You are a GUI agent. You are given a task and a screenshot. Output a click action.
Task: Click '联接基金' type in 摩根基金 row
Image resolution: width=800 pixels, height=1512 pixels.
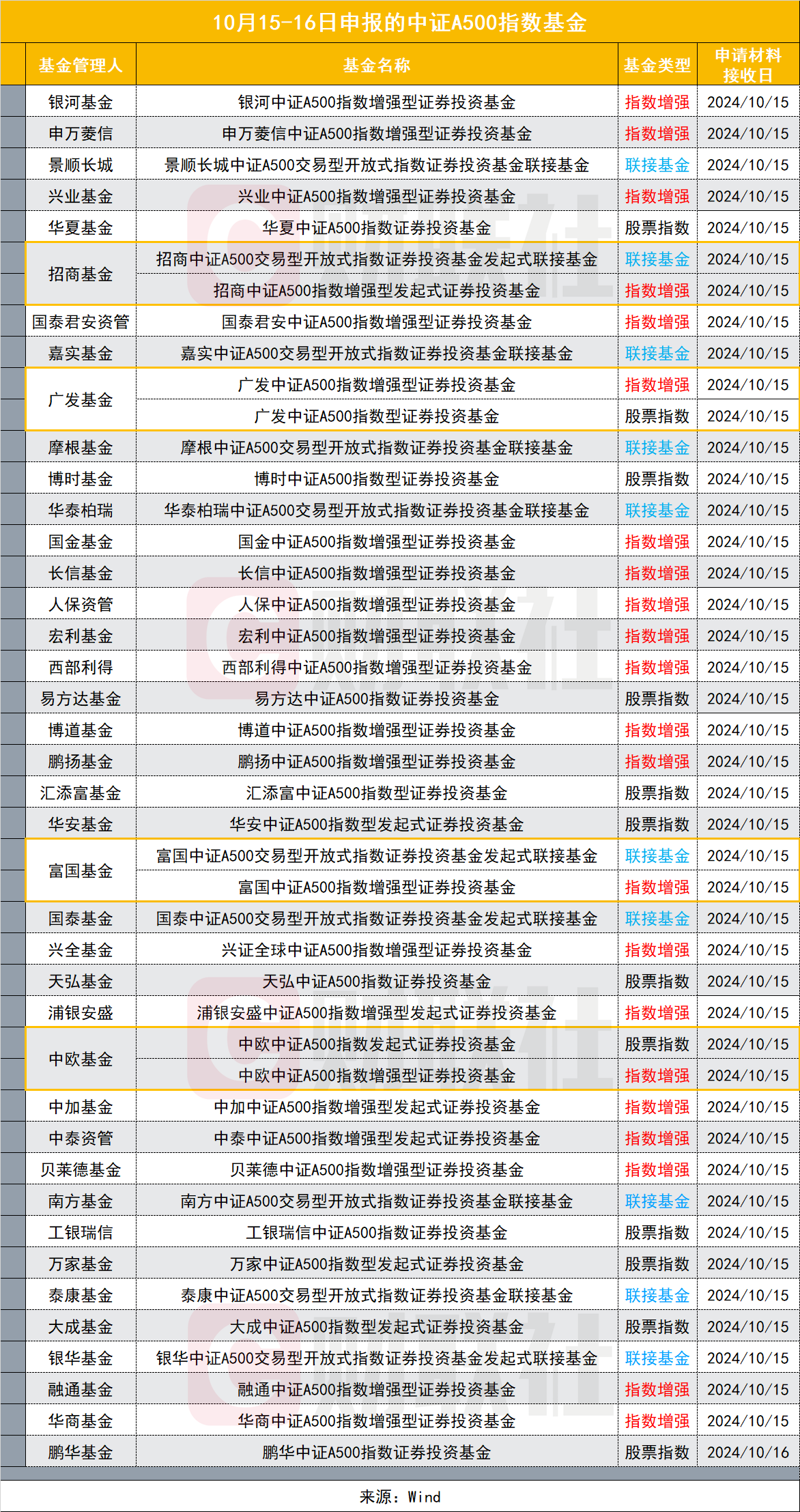pos(657,447)
